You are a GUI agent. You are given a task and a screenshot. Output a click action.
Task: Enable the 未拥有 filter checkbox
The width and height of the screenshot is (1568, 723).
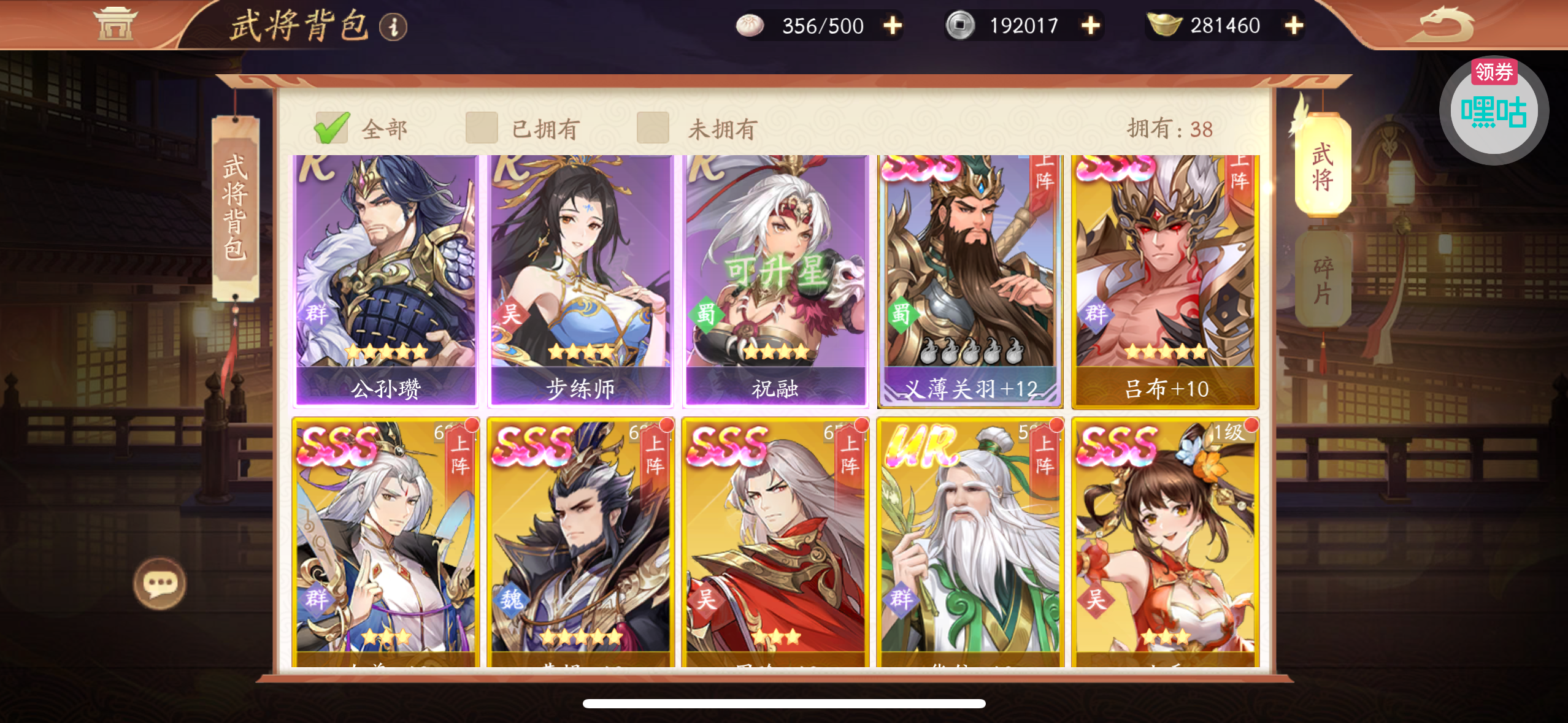coord(653,128)
